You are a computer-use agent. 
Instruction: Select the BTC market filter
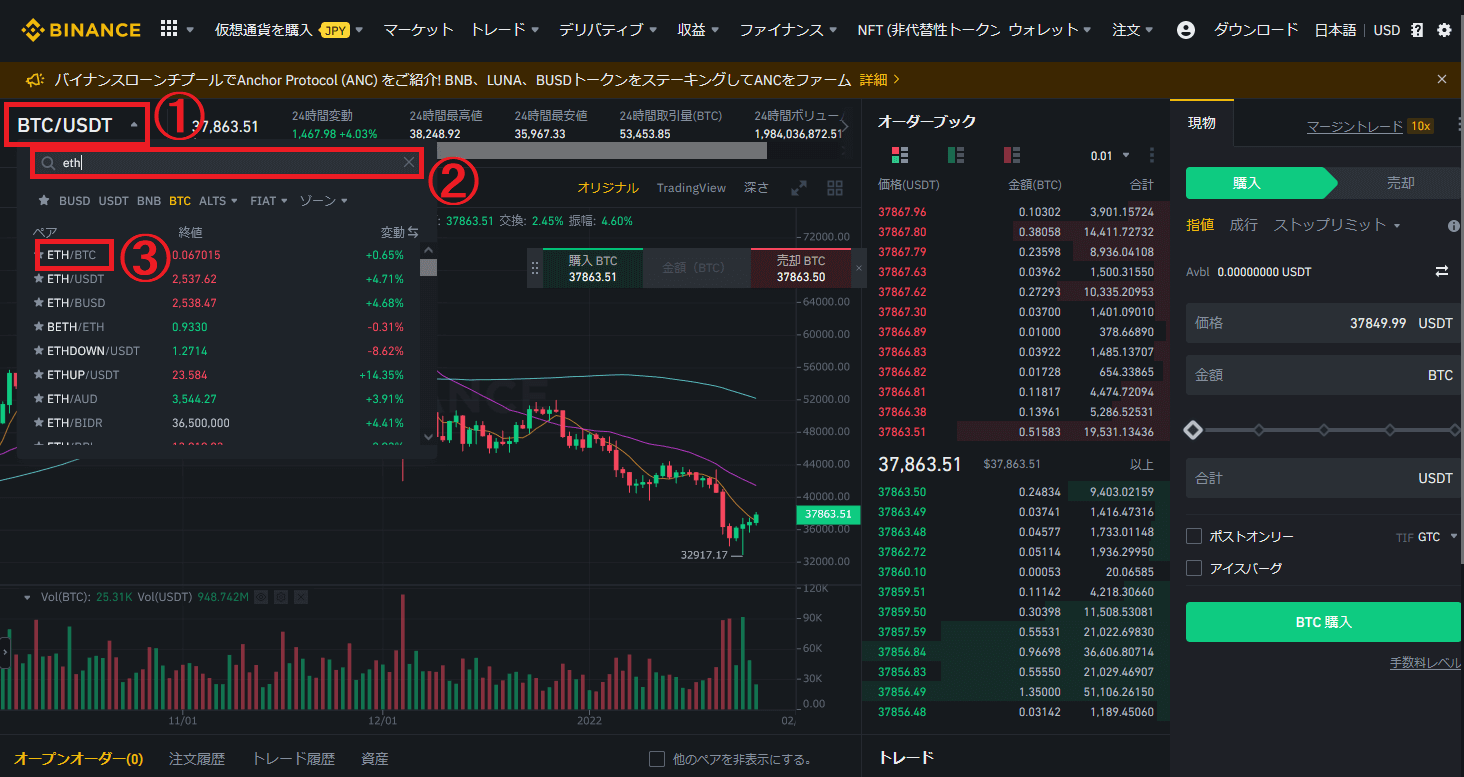coord(180,201)
